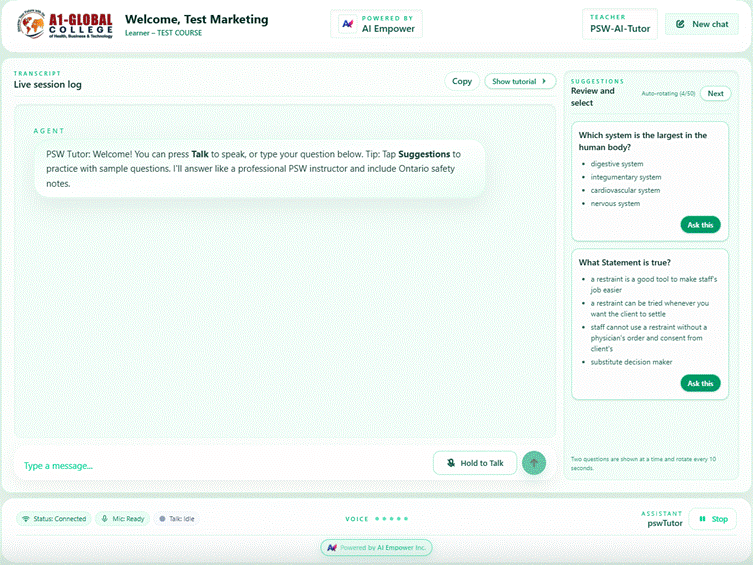Click 'cardiovascular system' option
The height and width of the screenshot is (565, 753).
pos(625,190)
